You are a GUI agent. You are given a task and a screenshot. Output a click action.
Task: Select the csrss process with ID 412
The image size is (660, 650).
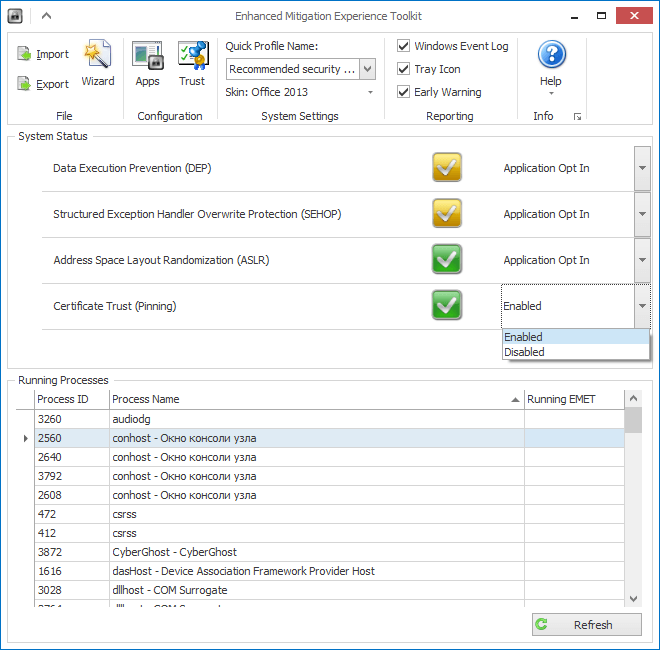click(x=329, y=533)
